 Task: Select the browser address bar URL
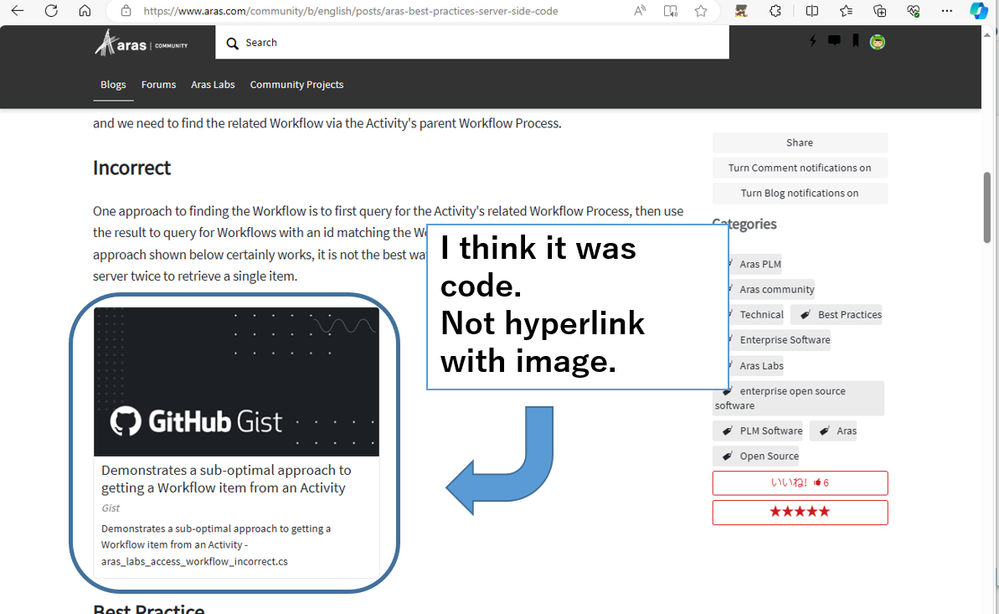[x=350, y=11]
